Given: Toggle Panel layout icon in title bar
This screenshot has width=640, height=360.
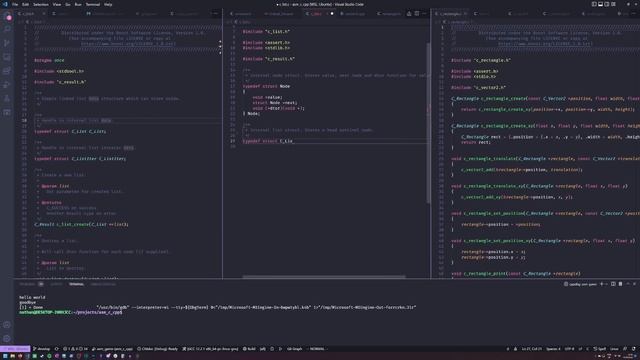Looking at the screenshot, I should click(600, 4).
